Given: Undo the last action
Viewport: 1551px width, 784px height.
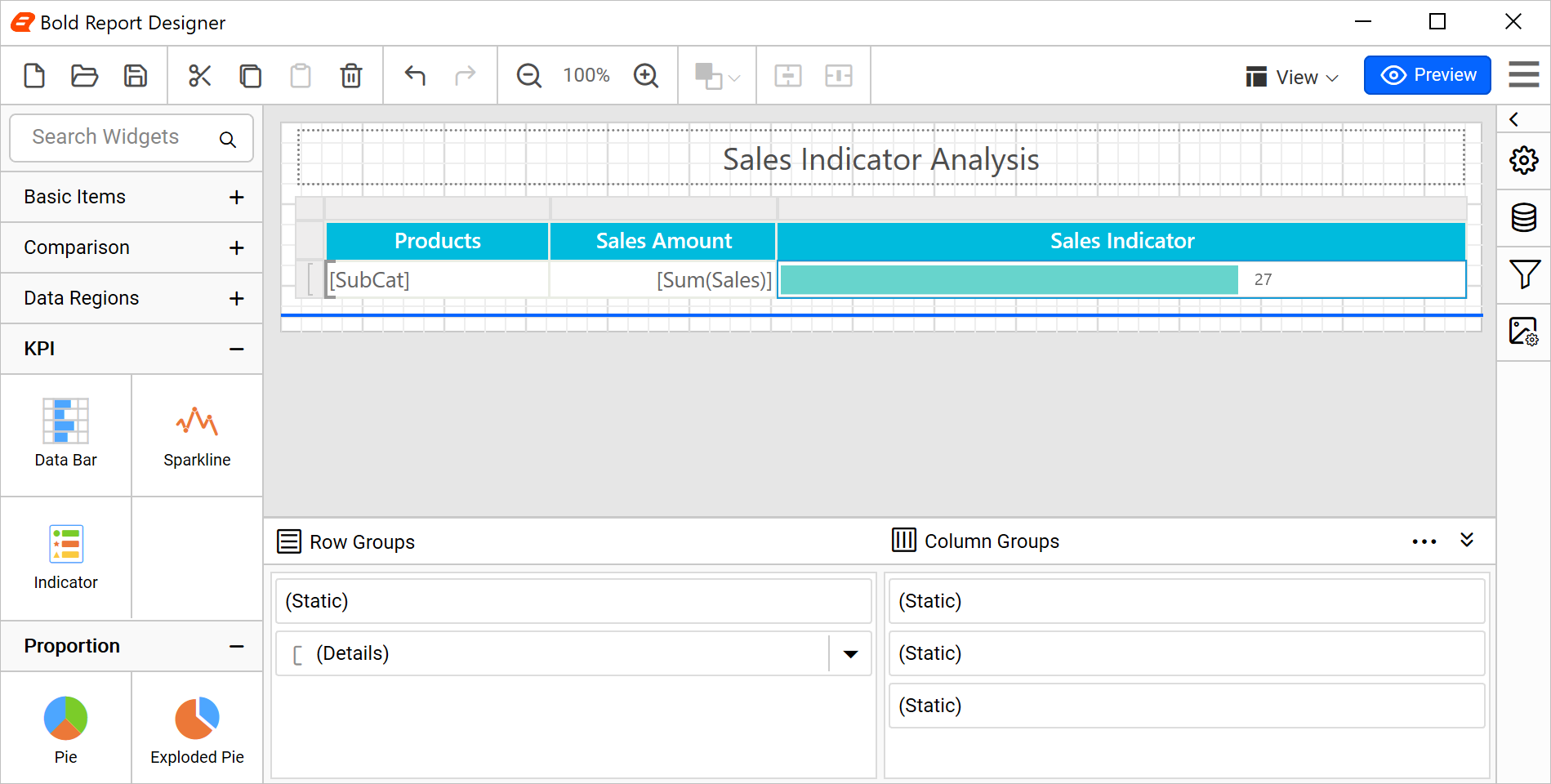Looking at the screenshot, I should (x=415, y=75).
